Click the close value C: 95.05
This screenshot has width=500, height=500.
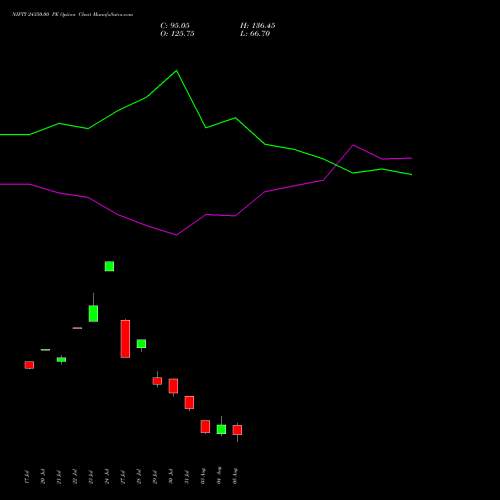pos(175,26)
